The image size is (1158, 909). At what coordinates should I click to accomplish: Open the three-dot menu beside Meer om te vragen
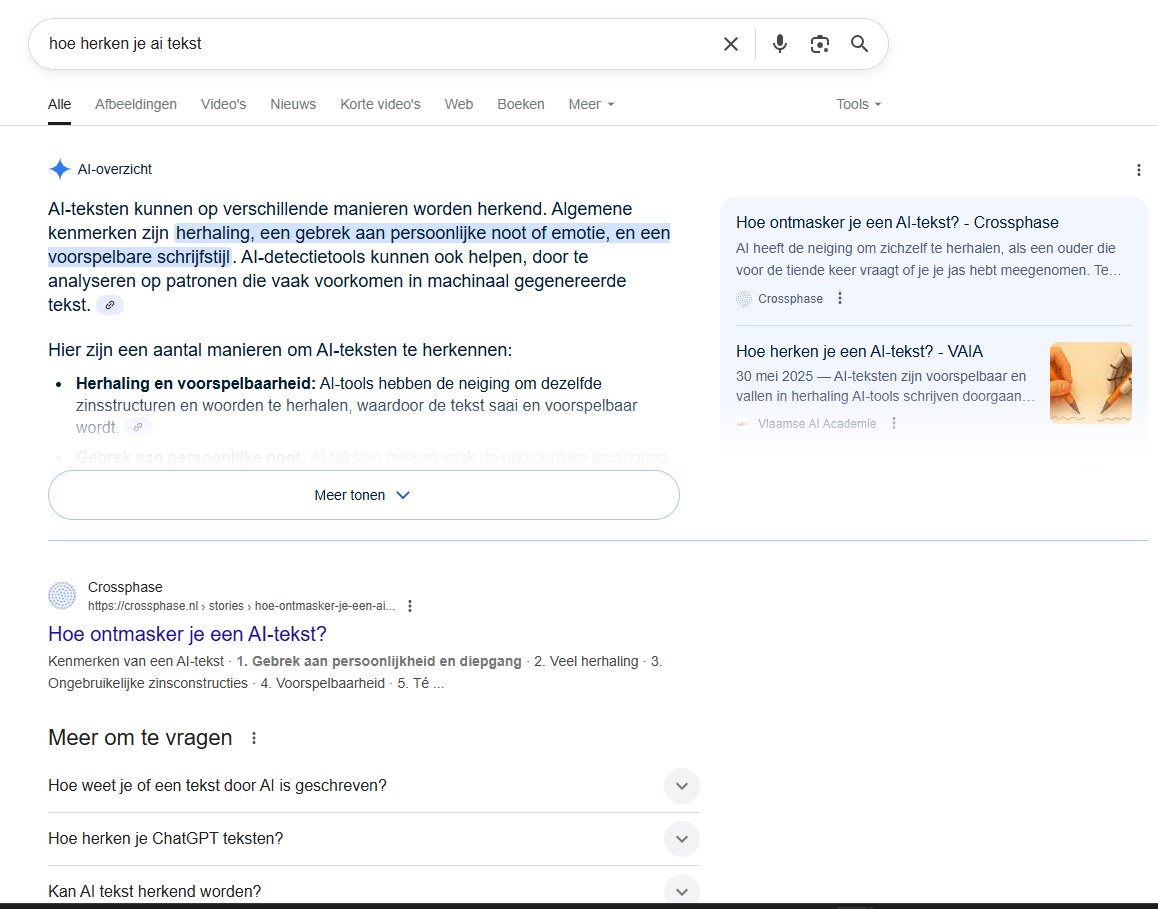click(x=253, y=737)
